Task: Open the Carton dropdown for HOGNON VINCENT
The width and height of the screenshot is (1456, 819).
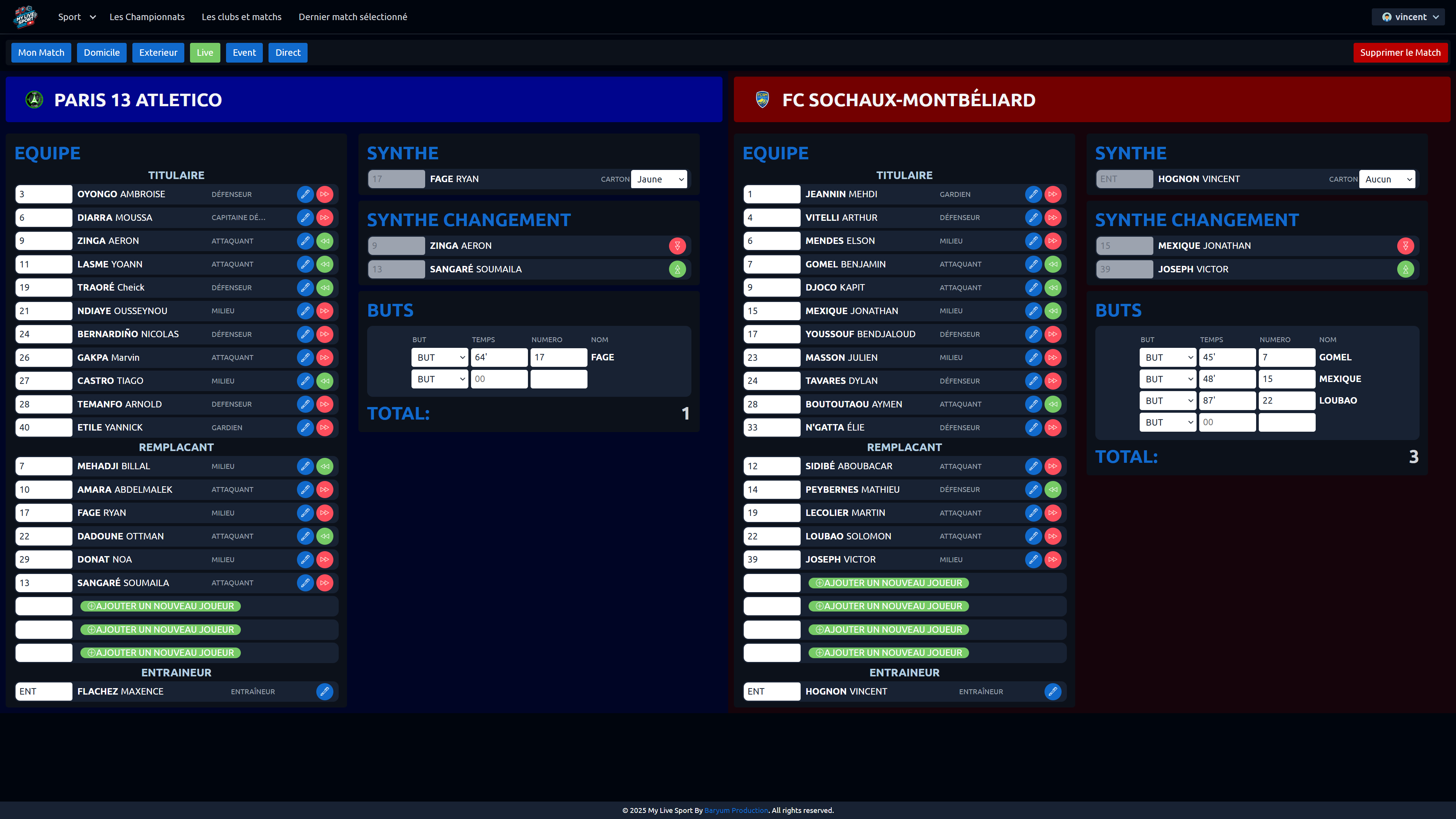Action: point(1387,179)
